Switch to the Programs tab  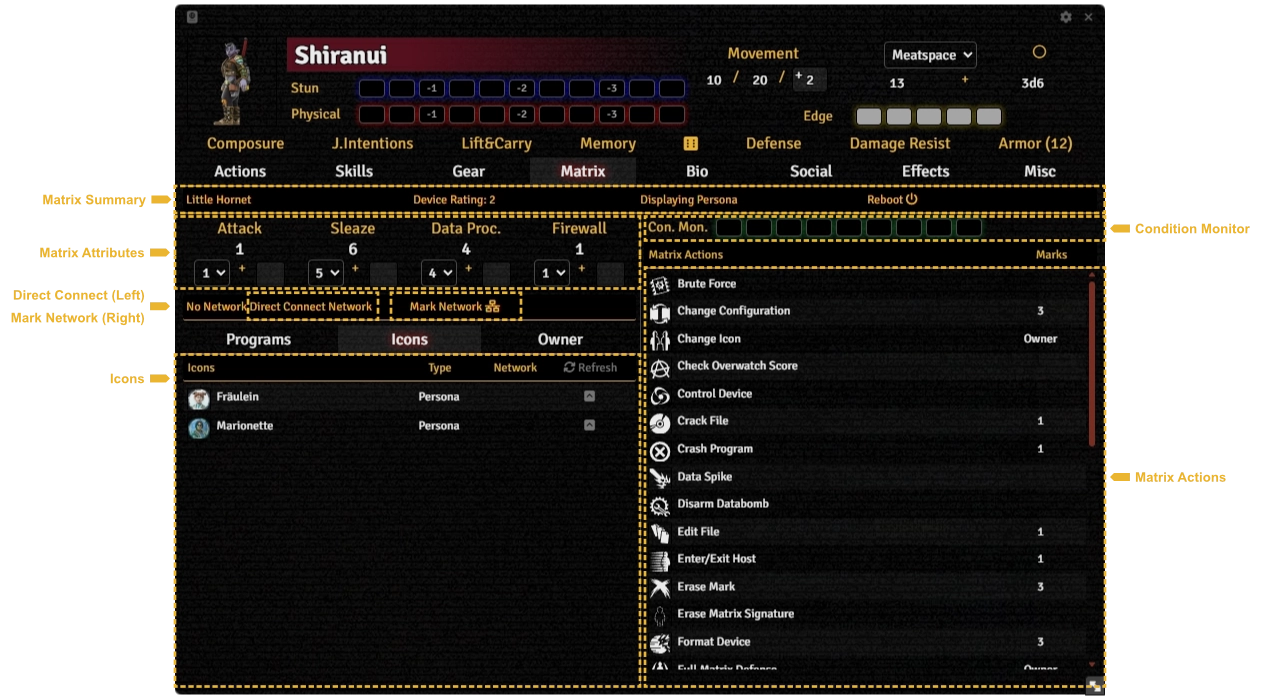pyautogui.click(x=258, y=340)
